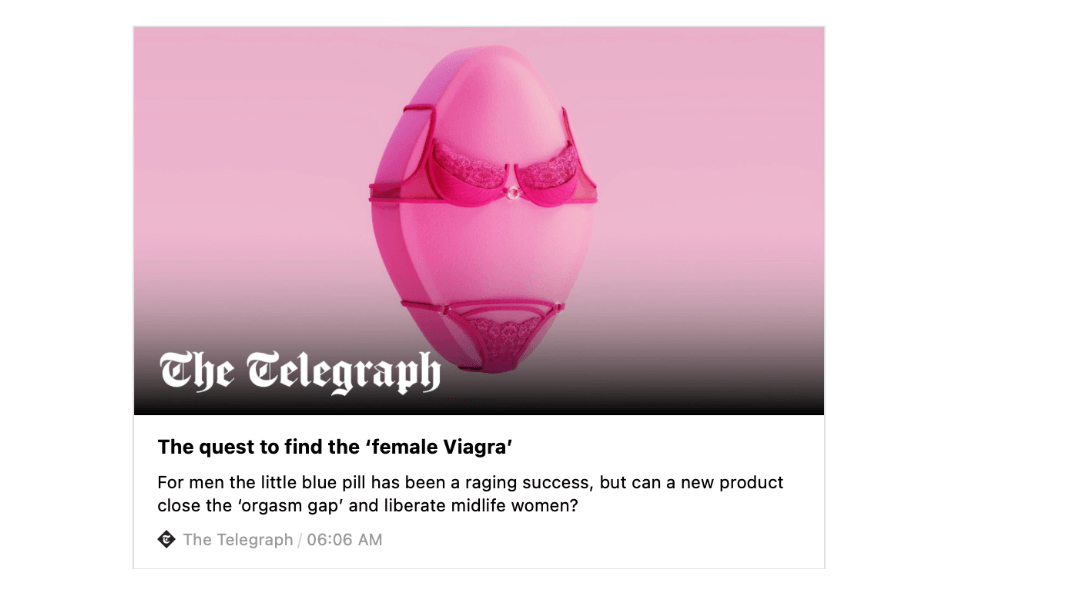Viewport: 1080px width, 608px height.
Task: Select 'The Telegraph' source name below summary
Action: pos(238,540)
